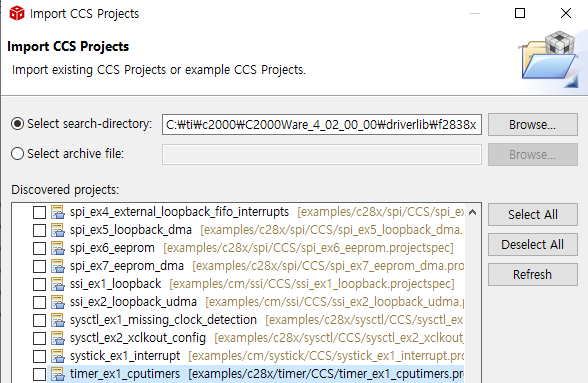
Task: Select the spi_ex7_eeprom_dma project name
Action: tap(127, 266)
